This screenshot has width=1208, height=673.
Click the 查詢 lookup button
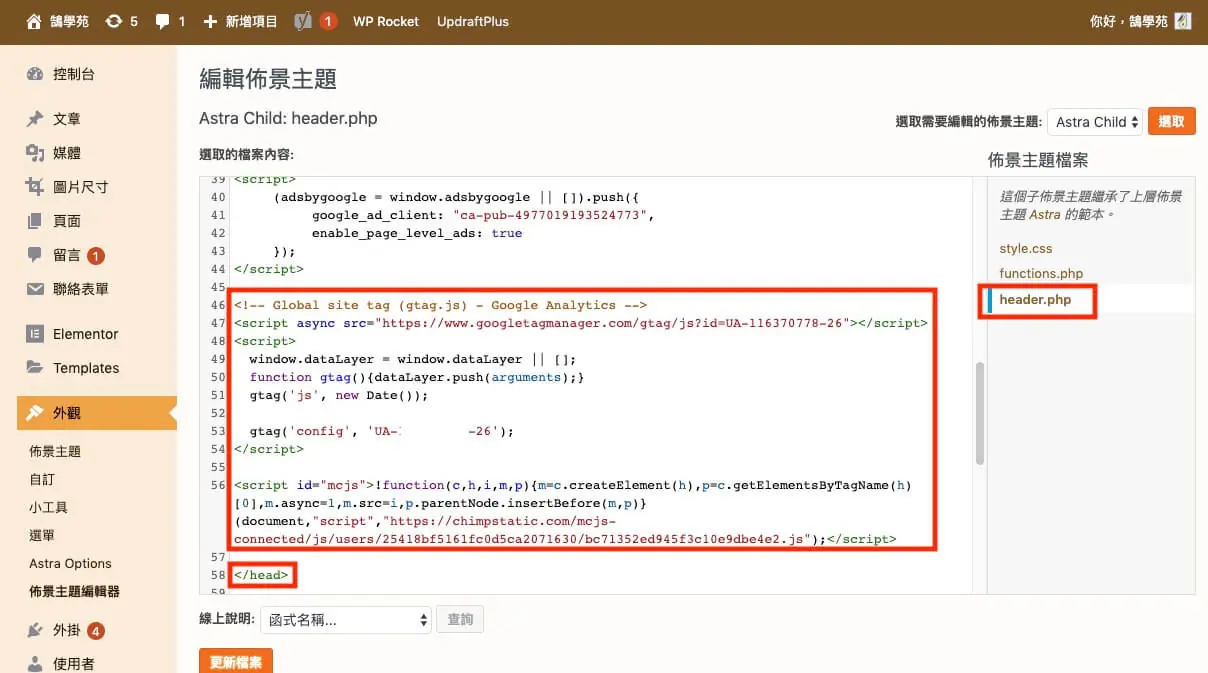(460, 620)
